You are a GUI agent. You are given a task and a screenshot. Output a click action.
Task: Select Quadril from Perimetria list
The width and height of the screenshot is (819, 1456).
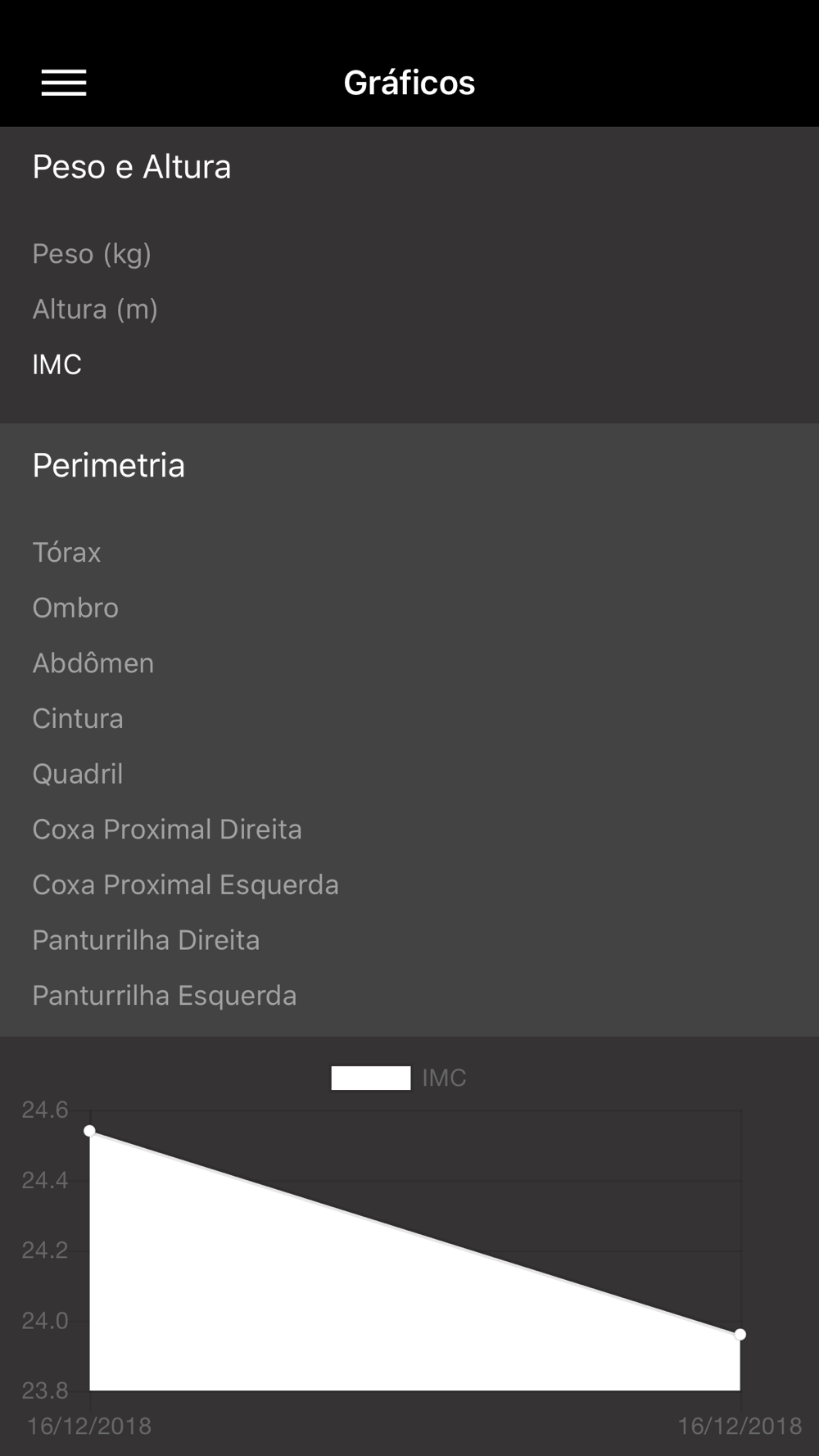pyautogui.click(x=78, y=774)
